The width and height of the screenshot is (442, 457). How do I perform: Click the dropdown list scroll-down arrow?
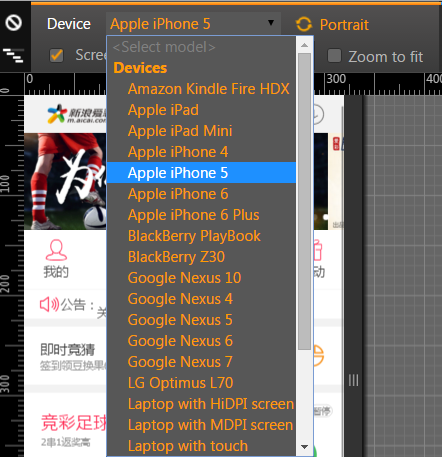pyautogui.click(x=304, y=447)
